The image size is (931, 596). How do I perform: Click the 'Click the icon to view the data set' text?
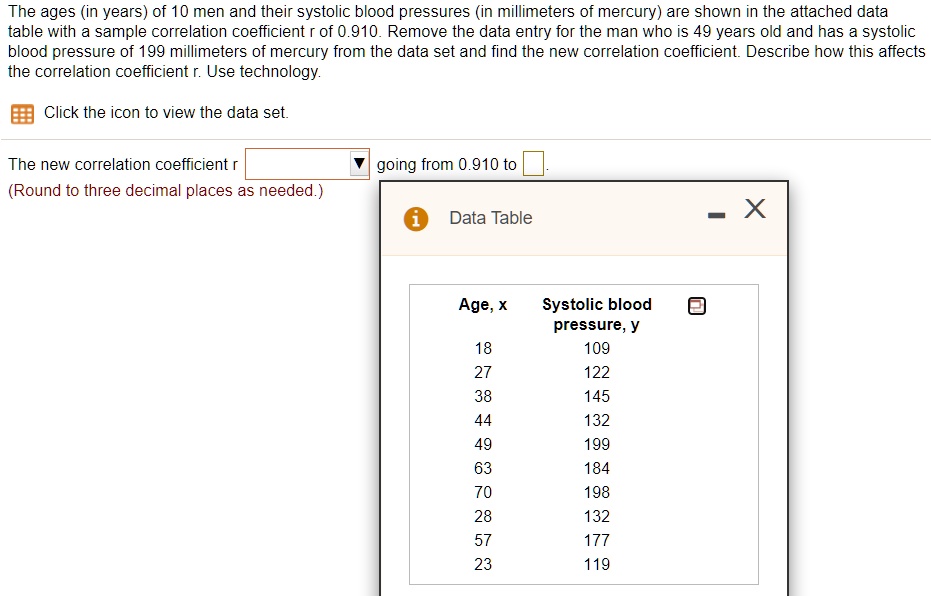point(166,112)
